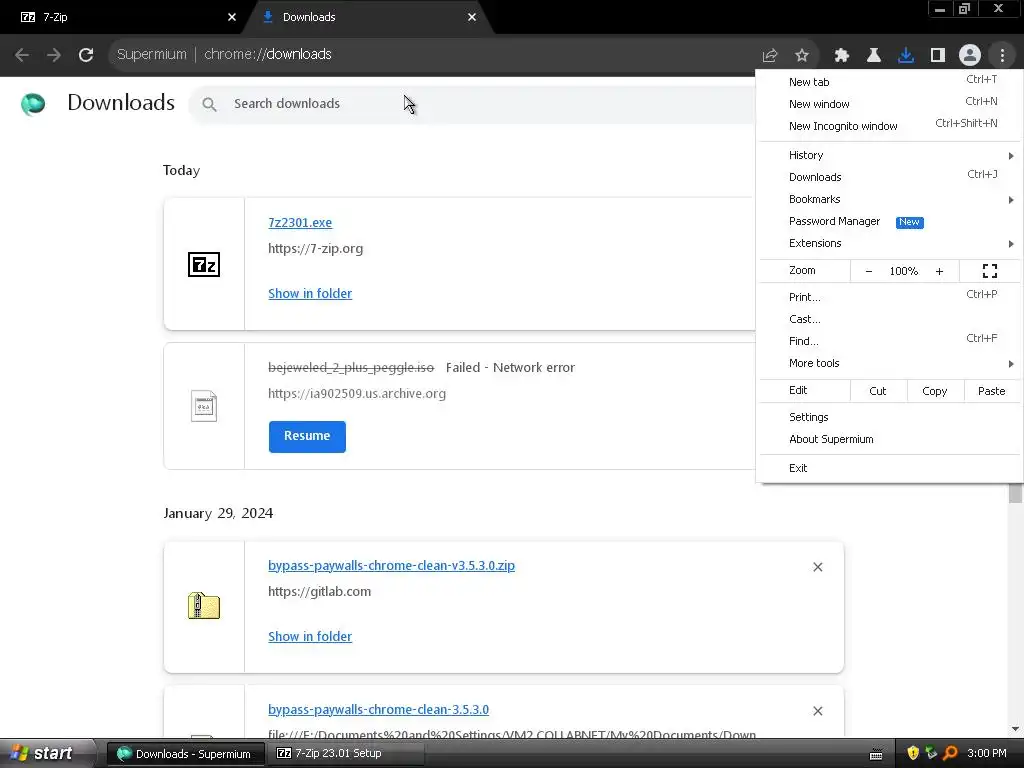The width and height of the screenshot is (1024, 768).
Task: Go back with the browser back arrow
Action: [22, 55]
